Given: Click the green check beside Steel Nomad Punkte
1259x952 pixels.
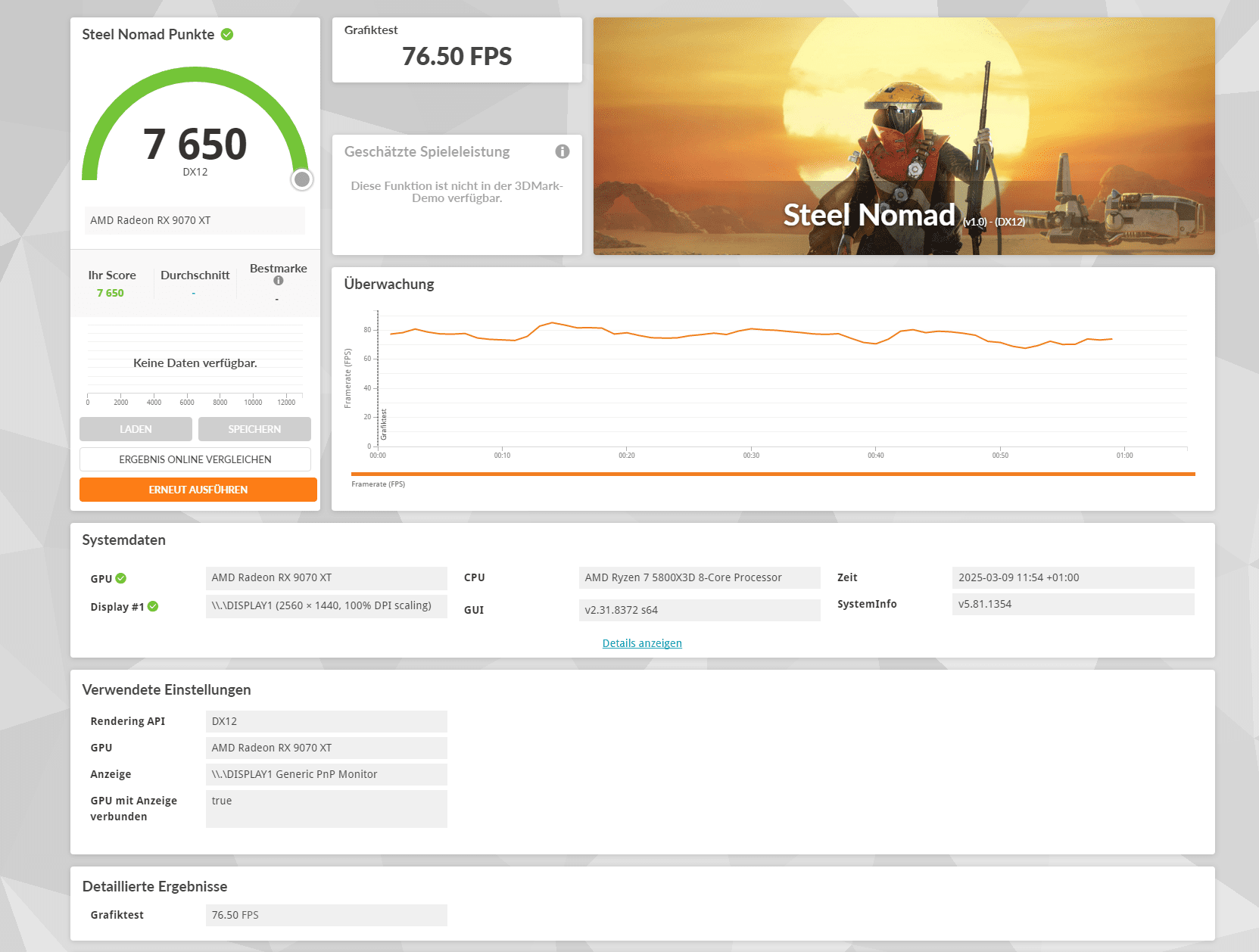Looking at the screenshot, I should pos(227,34).
